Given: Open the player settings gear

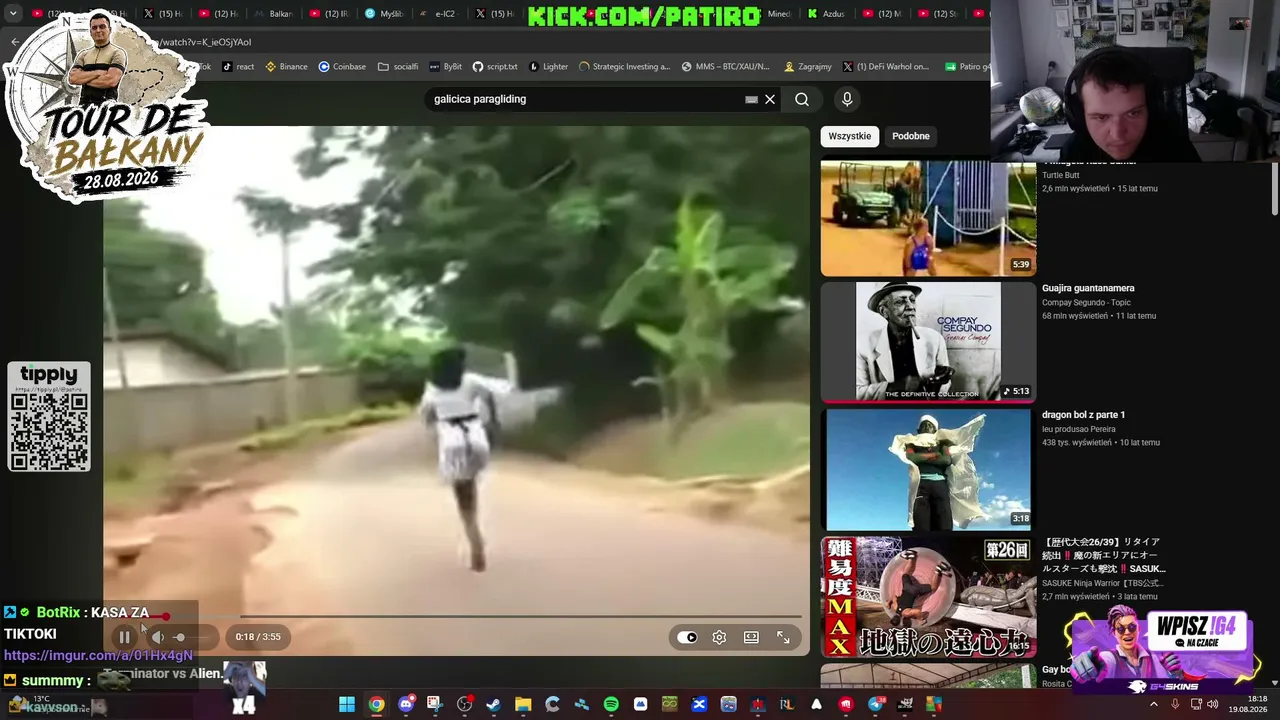Looking at the screenshot, I should pos(719,637).
